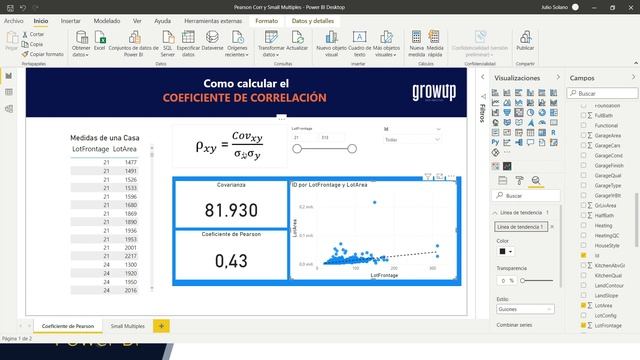Click the Actualizar refresh icon

point(297,40)
